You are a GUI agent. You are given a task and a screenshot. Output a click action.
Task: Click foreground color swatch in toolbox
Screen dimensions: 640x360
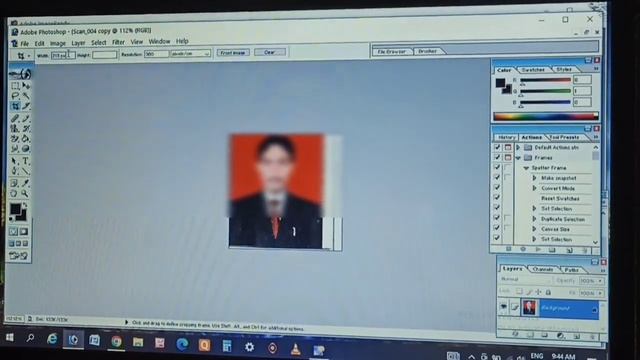pyautogui.click(x=15, y=209)
